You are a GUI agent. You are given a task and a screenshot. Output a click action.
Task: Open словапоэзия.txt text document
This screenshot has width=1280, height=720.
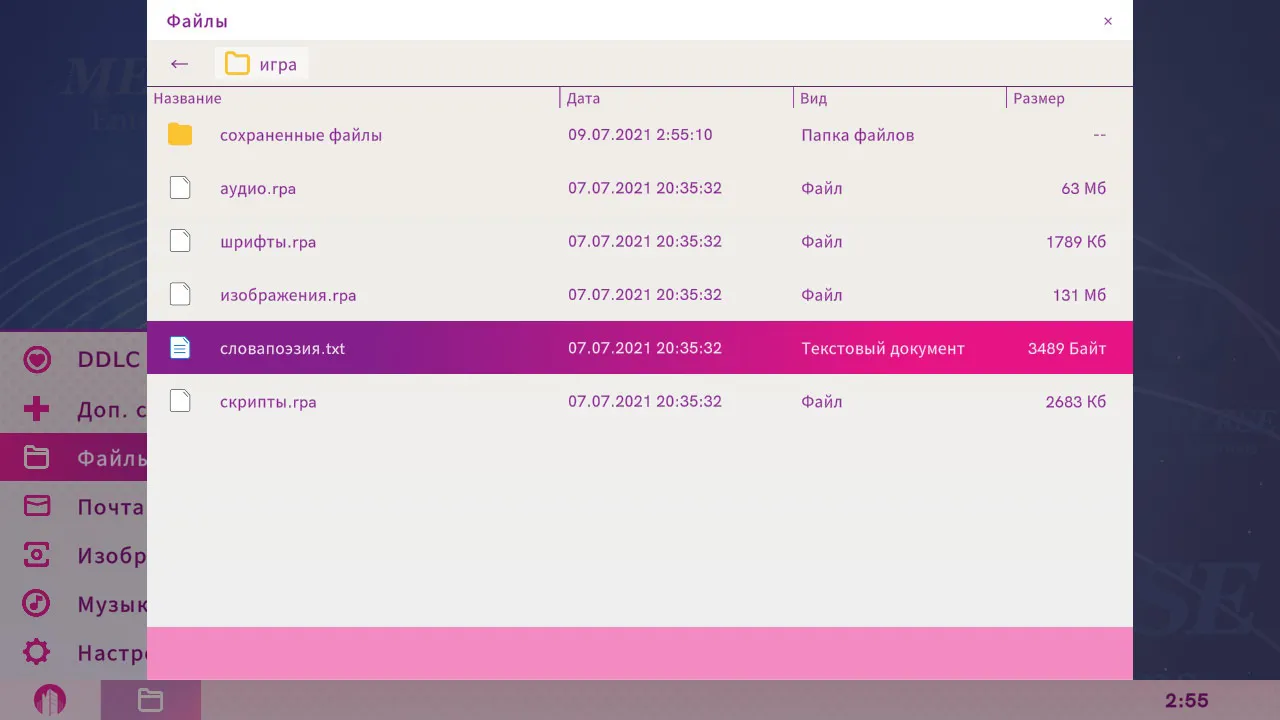[x=282, y=348]
